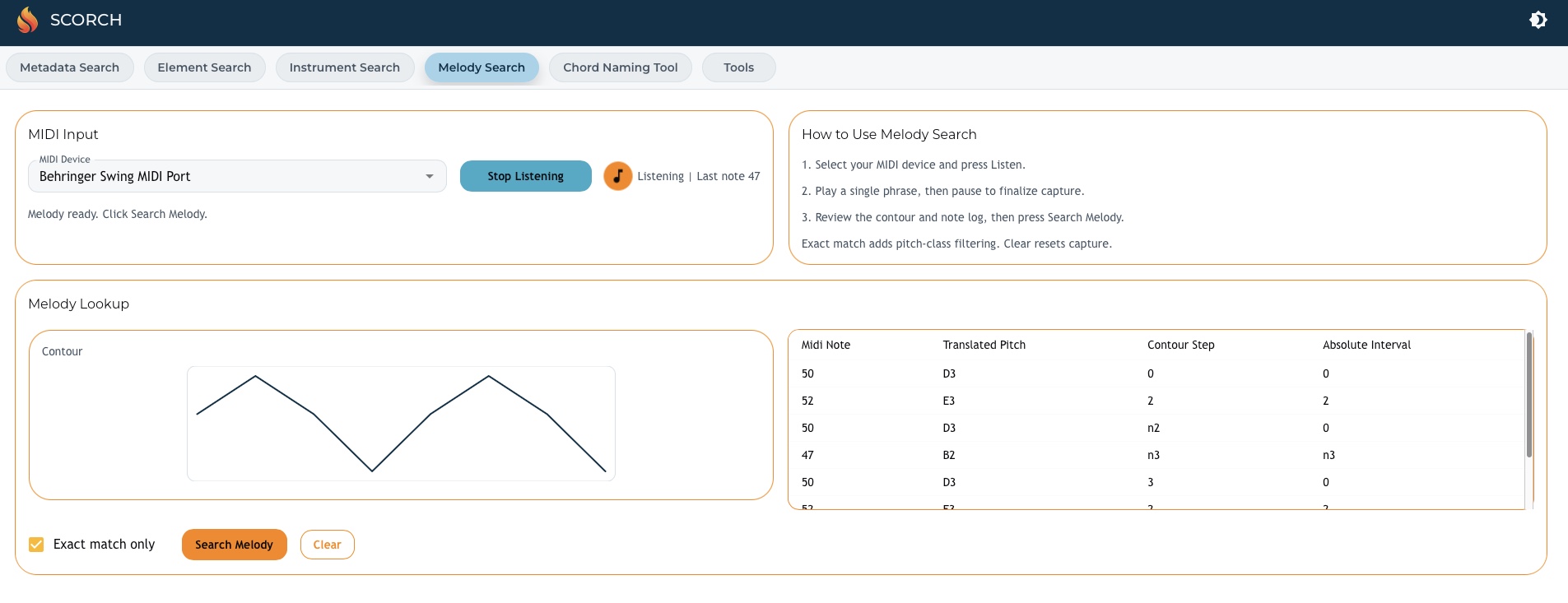Image resolution: width=1568 pixels, height=603 pixels.
Task: Click the Stop Listening button
Action: [525, 176]
